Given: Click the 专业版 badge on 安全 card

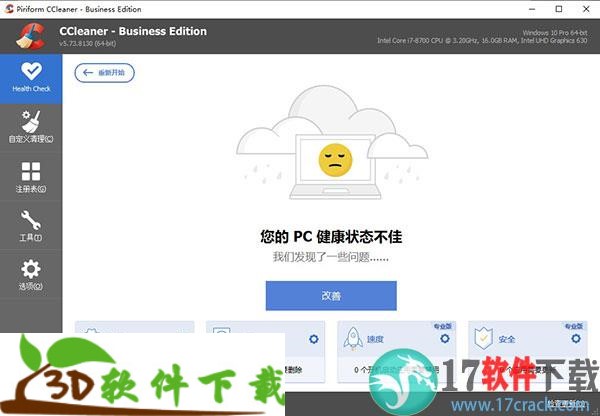Looking at the screenshot, I should pos(574,326).
